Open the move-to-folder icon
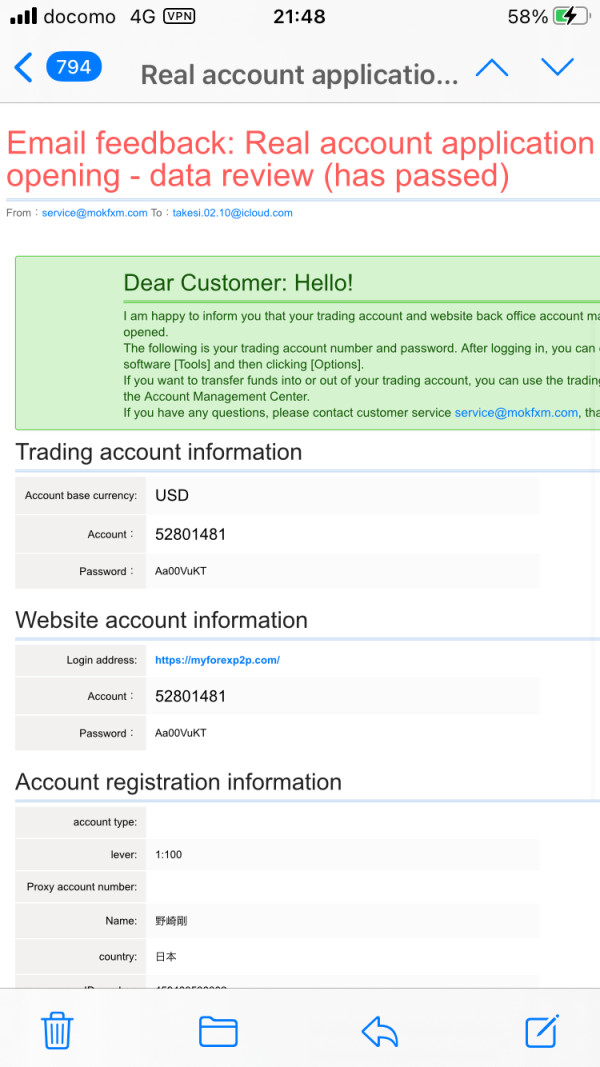The height and width of the screenshot is (1067, 600). 218,1032
